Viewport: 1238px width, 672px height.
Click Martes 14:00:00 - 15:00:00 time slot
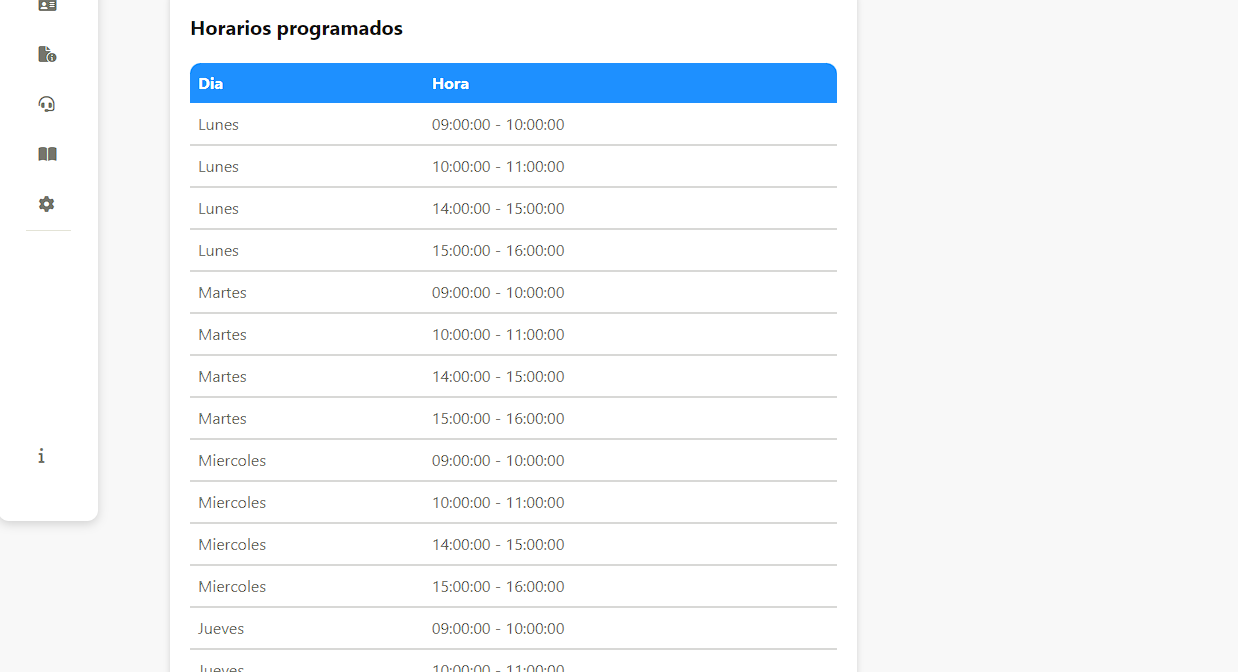tap(498, 377)
